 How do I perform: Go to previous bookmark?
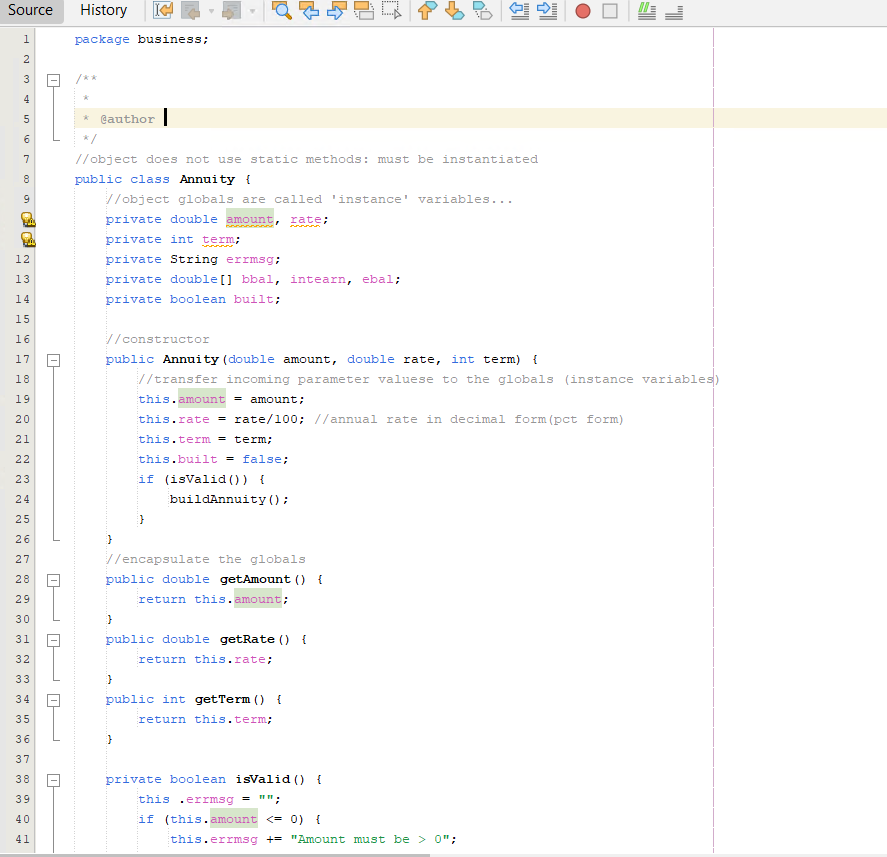427,11
